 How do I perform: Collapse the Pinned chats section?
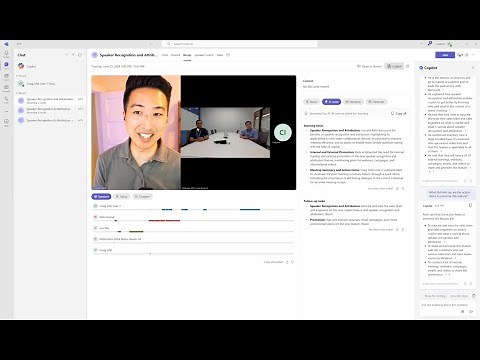coord(21,76)
